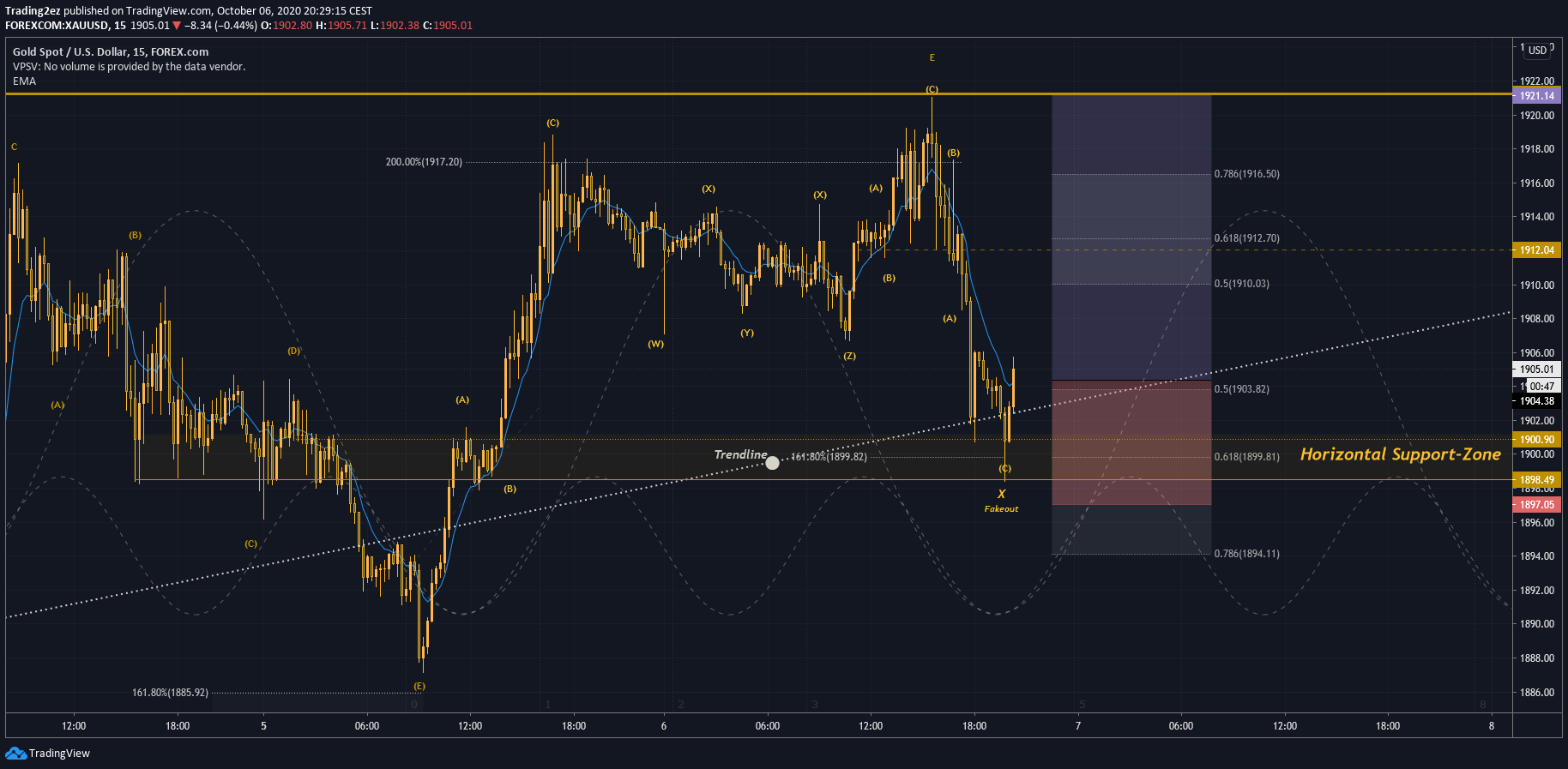Select the Horizontal Support-Zone annotation text
This screenshot has width=1568, height=769.
(1401, 454)
